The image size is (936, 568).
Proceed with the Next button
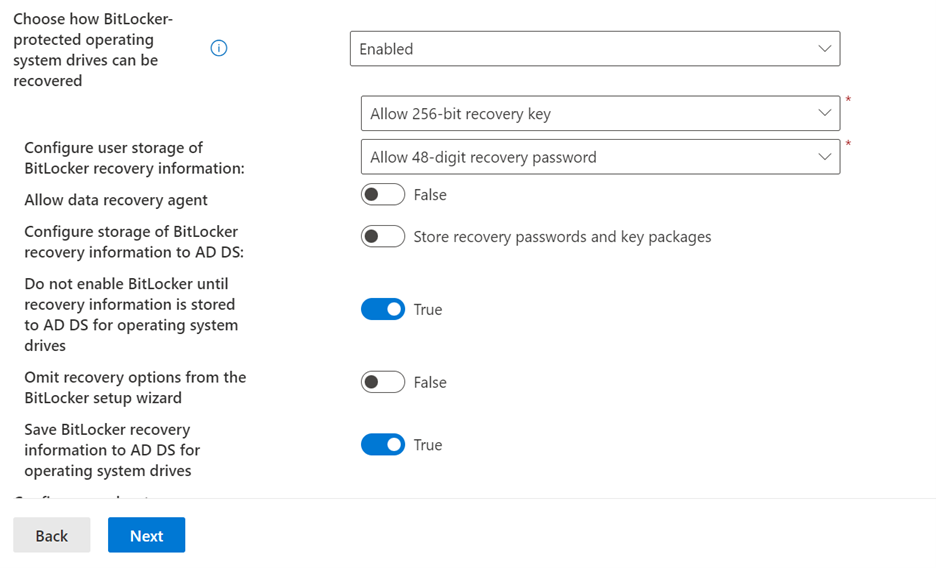click(146, 535)
